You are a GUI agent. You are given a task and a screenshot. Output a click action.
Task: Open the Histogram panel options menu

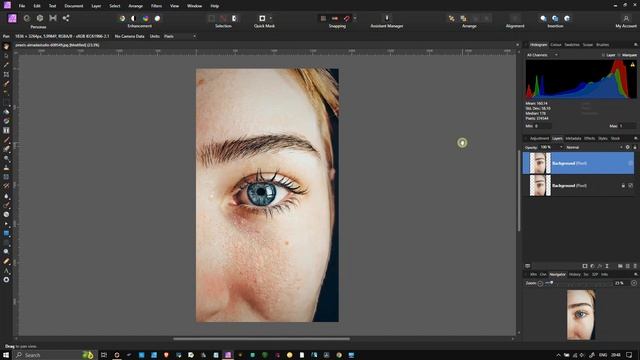tap(636, 45)
